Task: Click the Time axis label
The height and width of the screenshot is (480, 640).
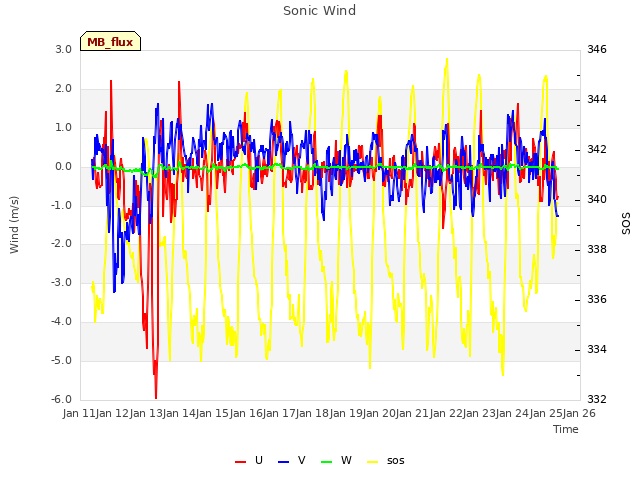Action: [566, 429]
